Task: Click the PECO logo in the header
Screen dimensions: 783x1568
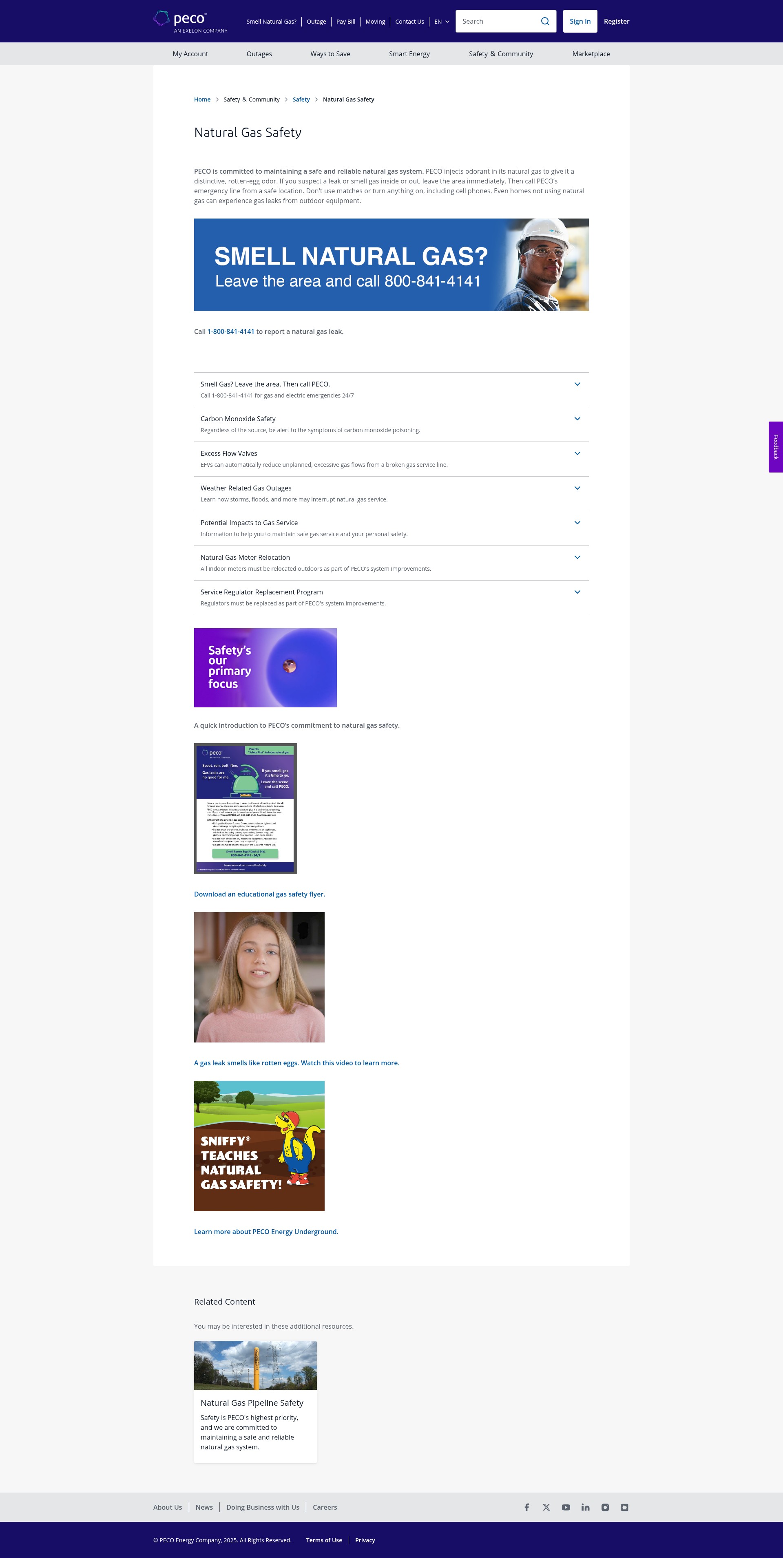Action: pos(190,21)
